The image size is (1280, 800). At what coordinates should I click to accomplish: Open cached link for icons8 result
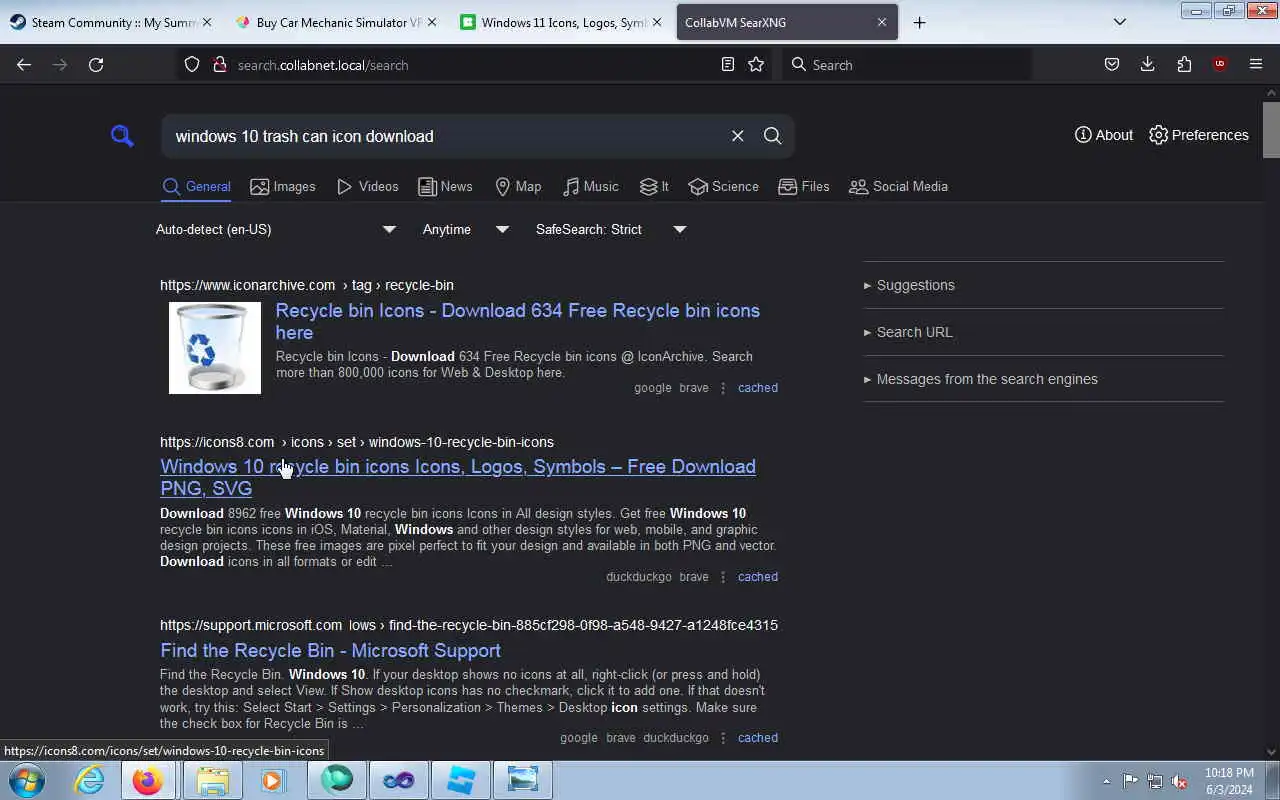tap(758, 577)
